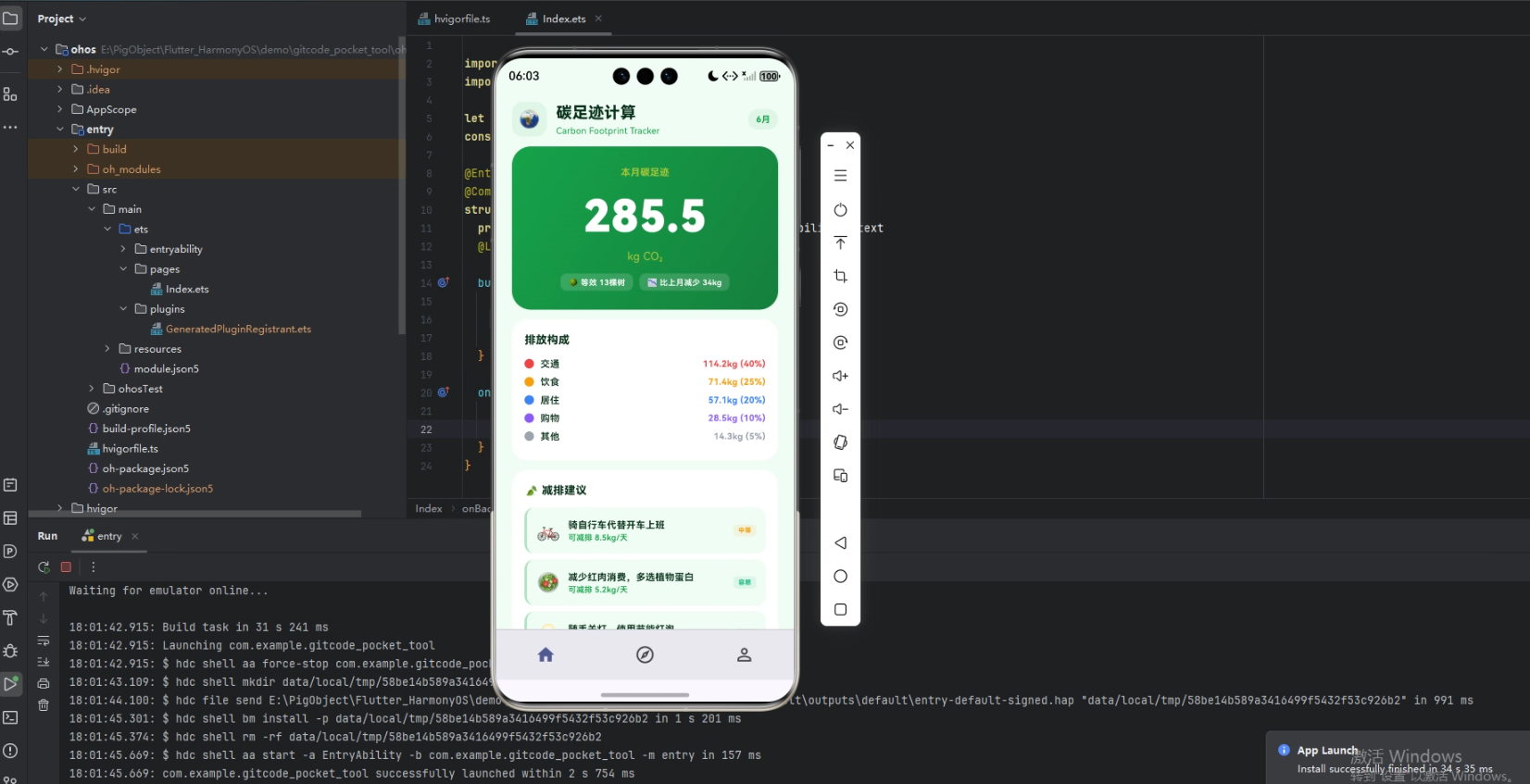
Task: Open the Structure tool window icon
Action: point(10,94)
